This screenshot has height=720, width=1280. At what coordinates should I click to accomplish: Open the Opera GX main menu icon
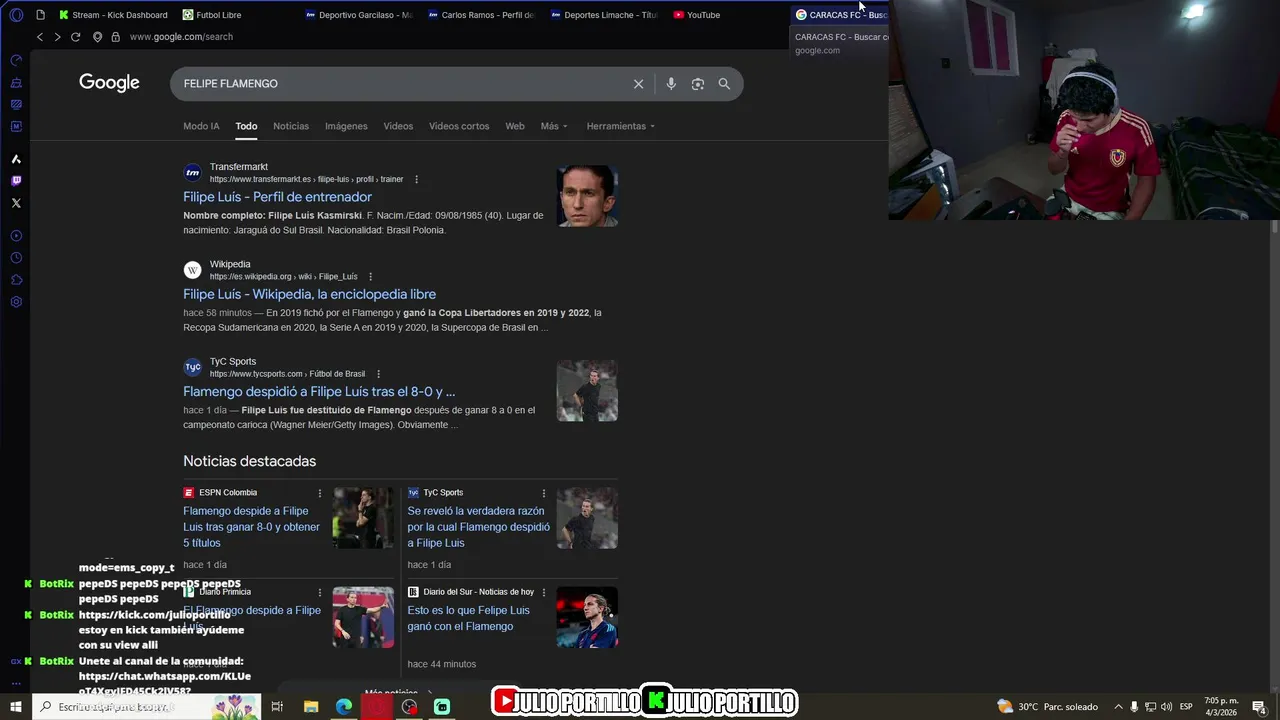click(16, 15)
